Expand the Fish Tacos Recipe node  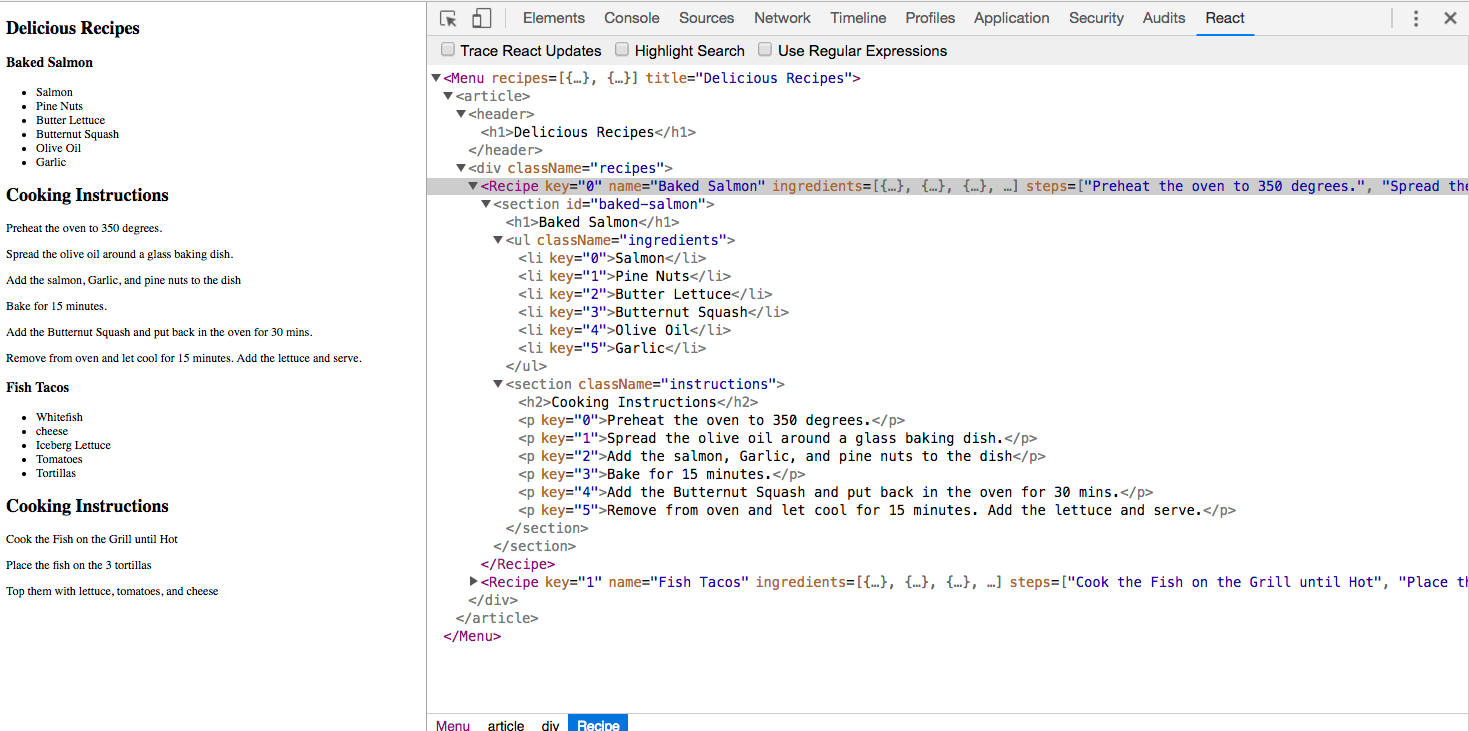474,582
